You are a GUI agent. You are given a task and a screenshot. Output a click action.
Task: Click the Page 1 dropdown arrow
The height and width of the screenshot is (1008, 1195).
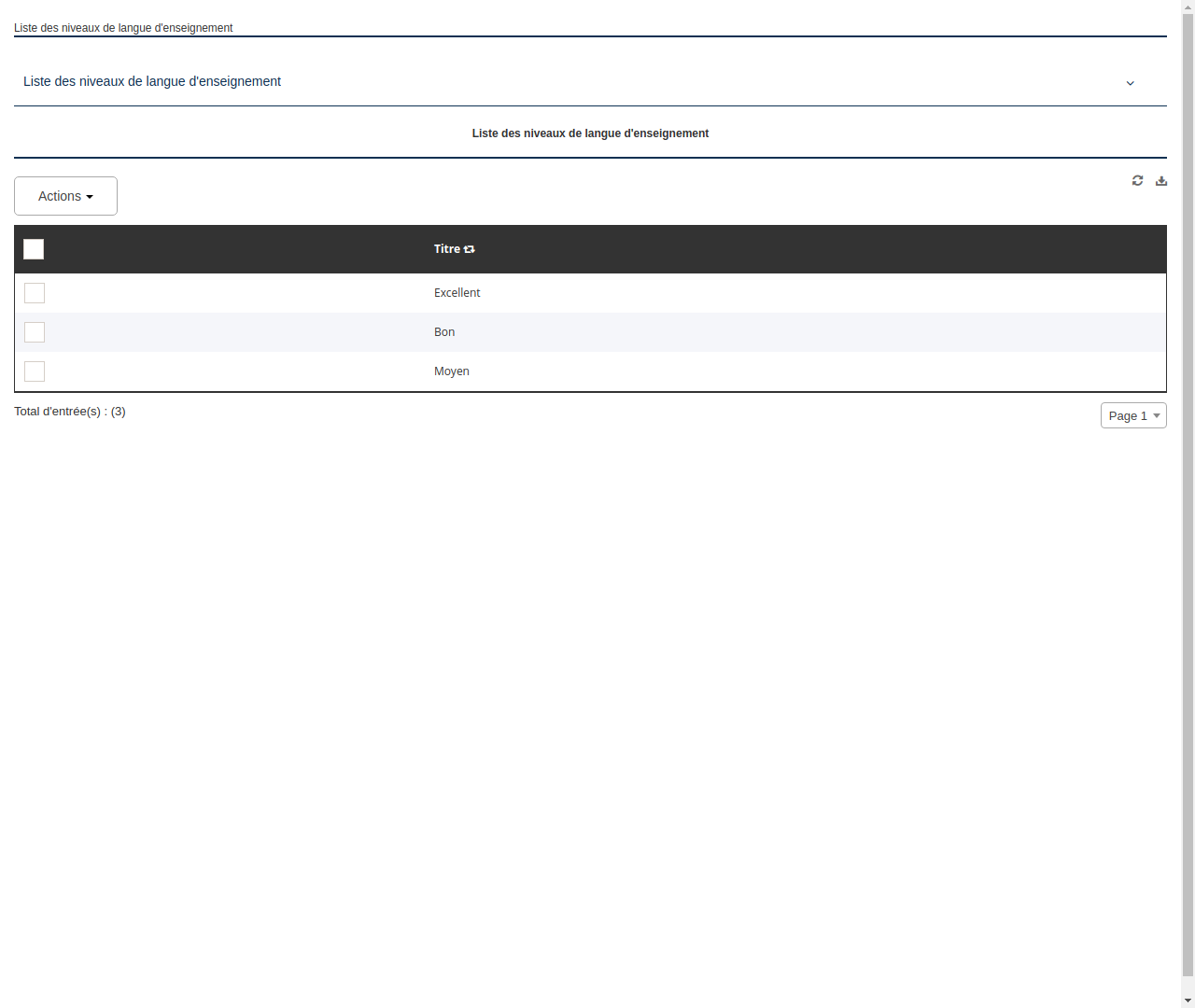(x=1155, y=415)
